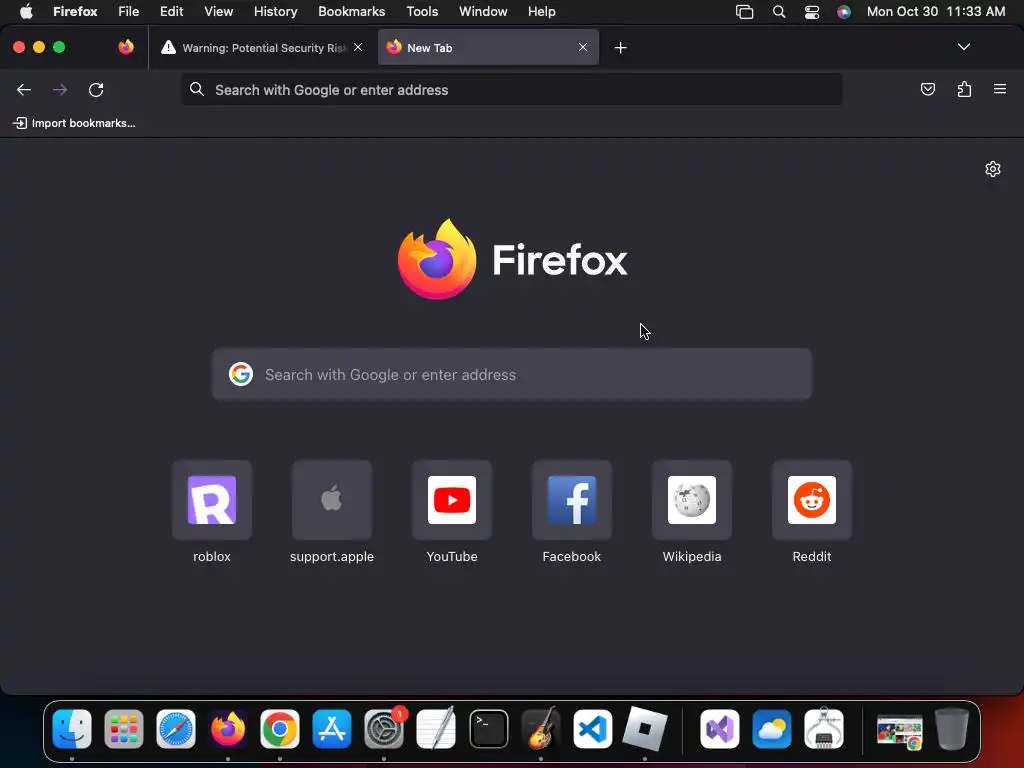Open the File menu
Viewport: 1024px width, 768px height.
(x=129, y=11)
